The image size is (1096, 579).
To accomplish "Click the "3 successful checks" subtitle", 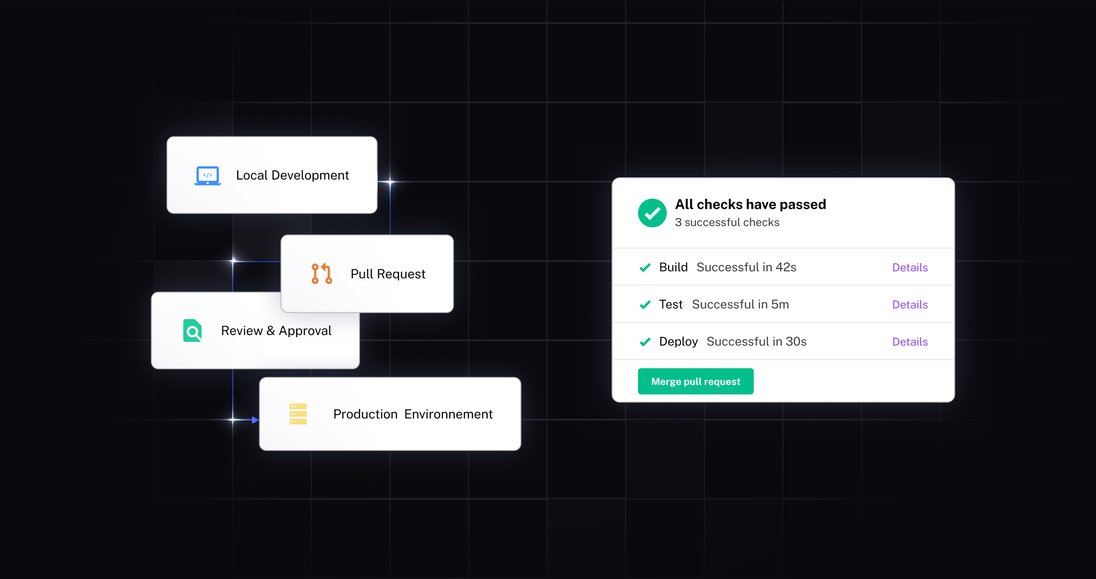I will [x=727, y=222].
